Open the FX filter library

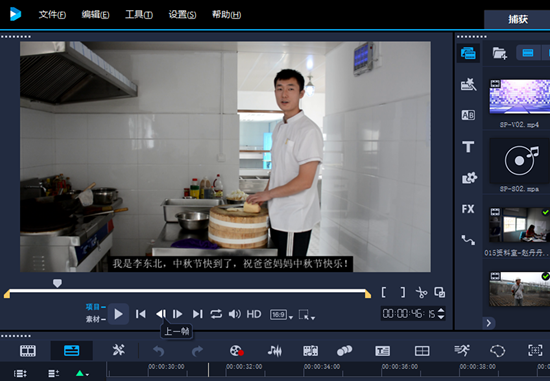coord(468,209)
